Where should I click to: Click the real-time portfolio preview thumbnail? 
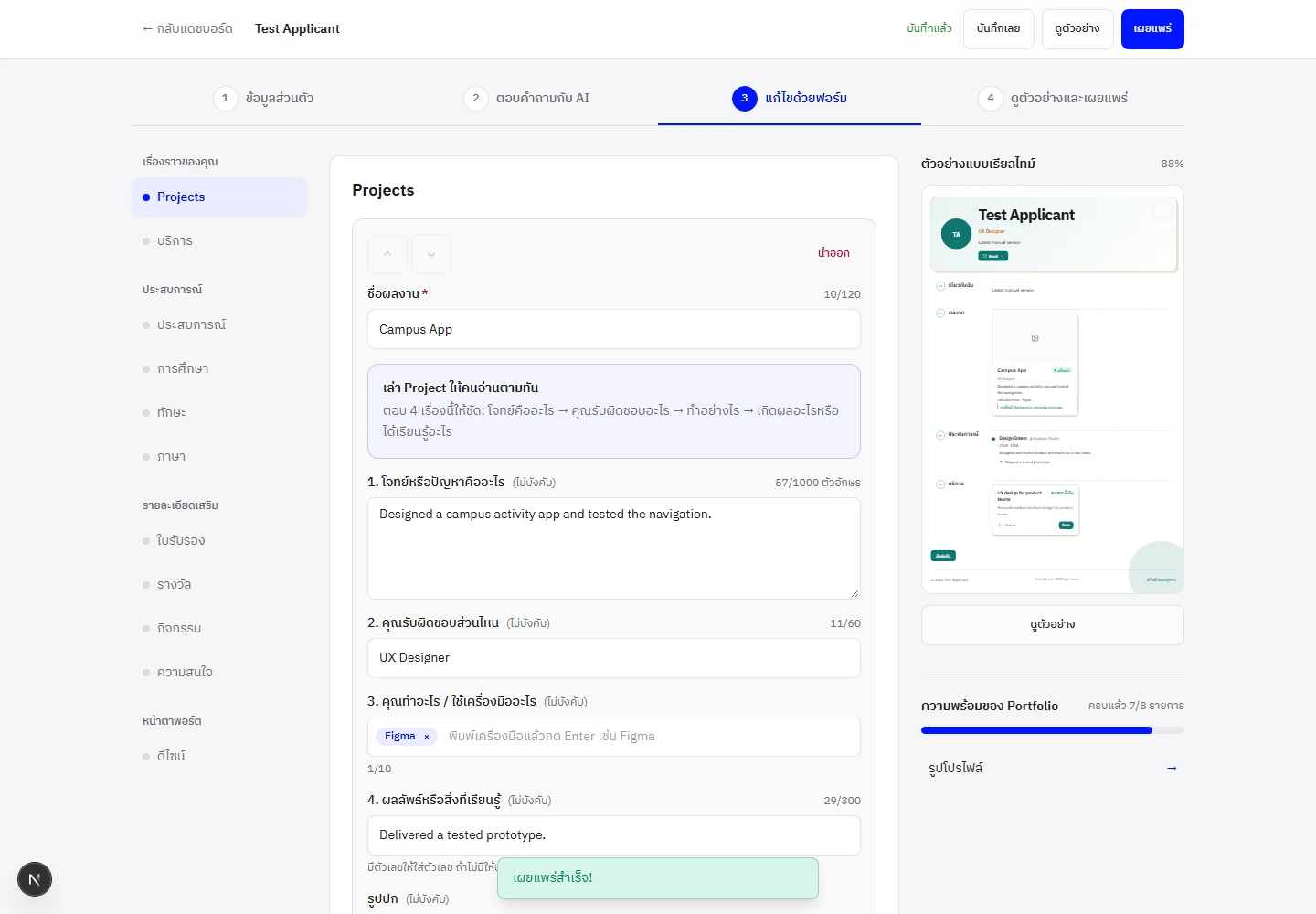click(x=1053, y=389)
